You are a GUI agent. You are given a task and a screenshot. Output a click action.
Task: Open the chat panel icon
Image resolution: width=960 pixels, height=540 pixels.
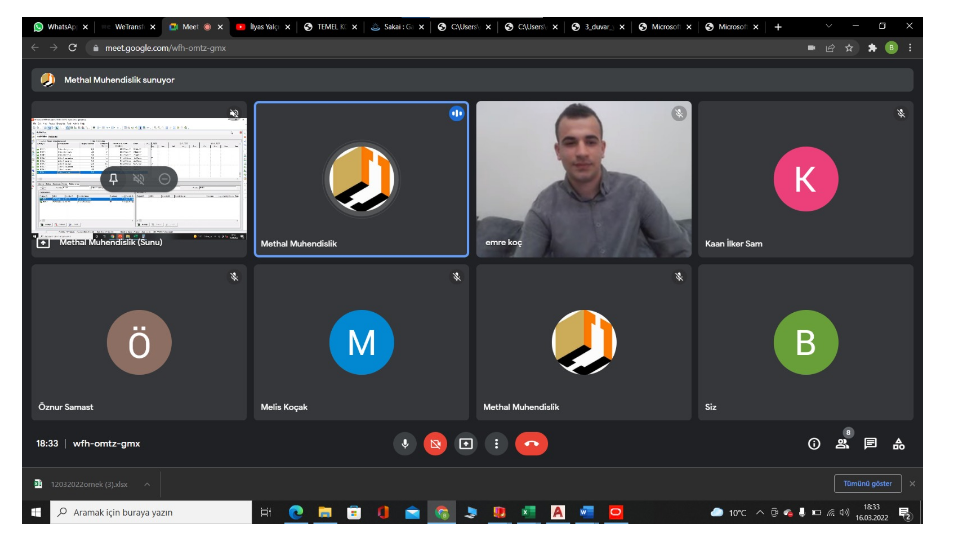[x=871, y=444]
